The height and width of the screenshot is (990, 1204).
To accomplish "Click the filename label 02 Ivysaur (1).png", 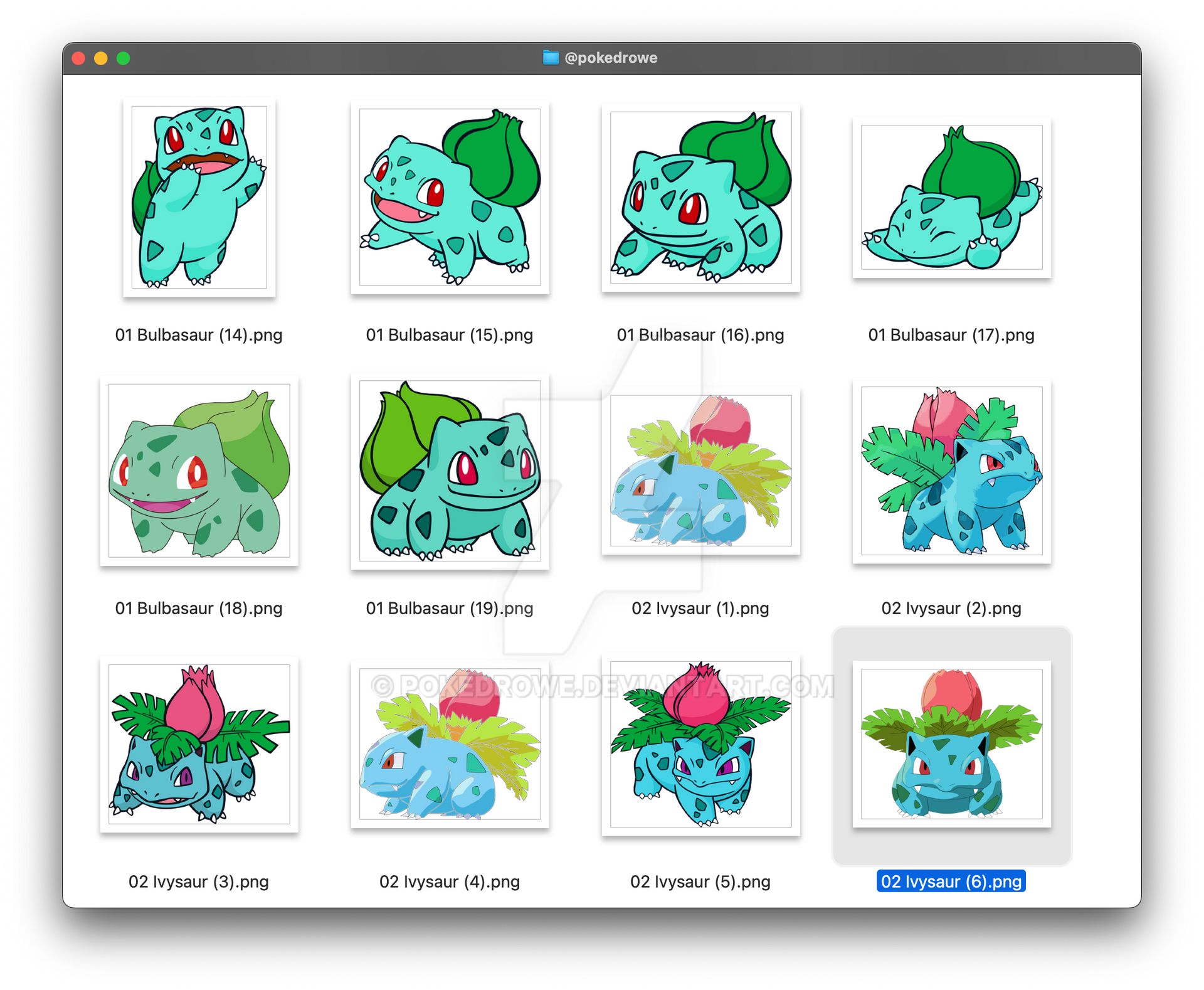I will pos(700,609).
